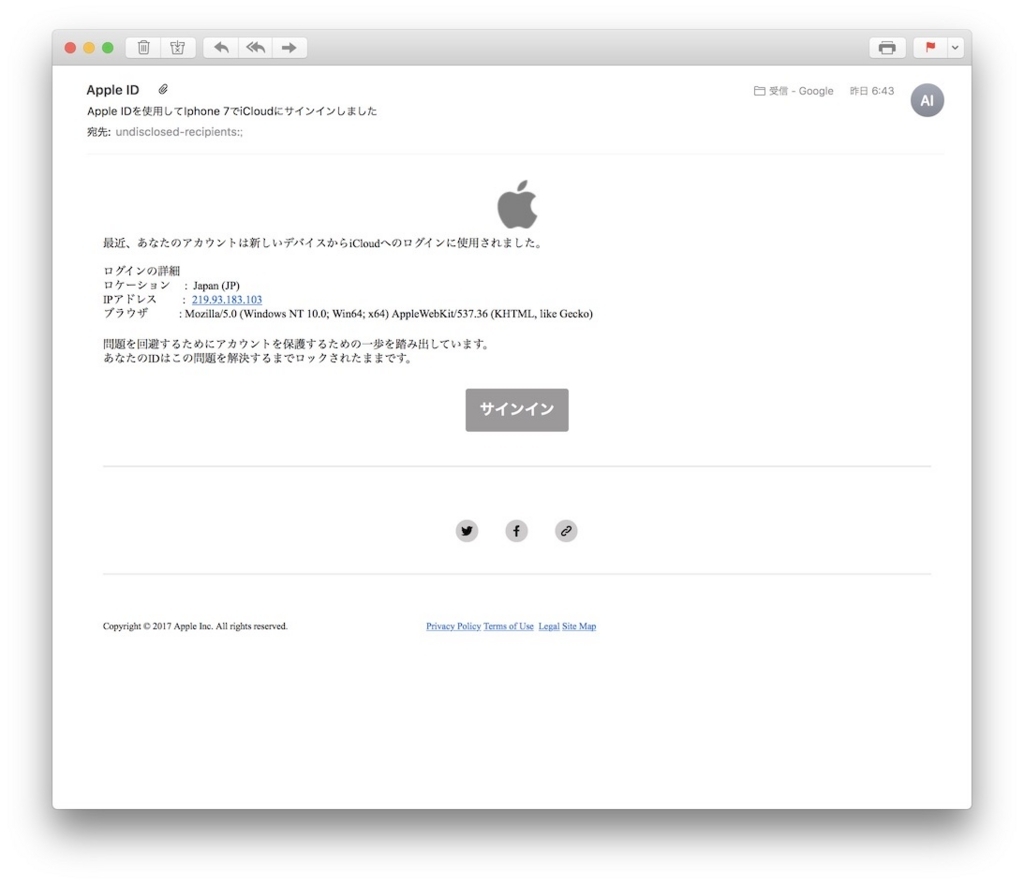This screenshot has width=1024, height=884.
Task: Click the Apple logo image
Action: tap(517, 204)
